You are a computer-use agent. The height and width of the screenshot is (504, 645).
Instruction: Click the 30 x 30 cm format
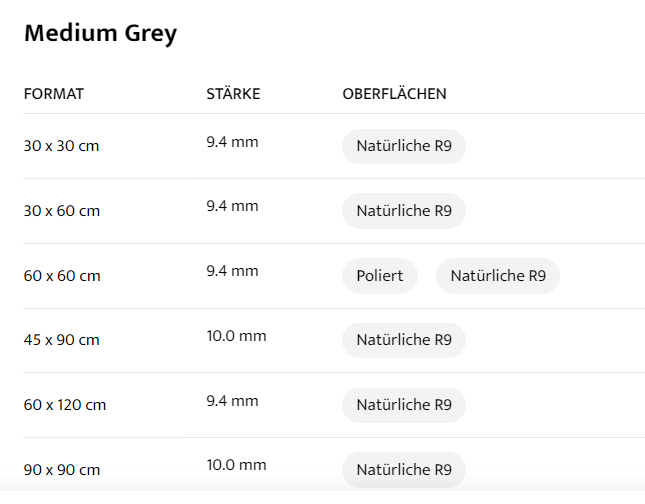pyautogui.click(x=62, y=146)
